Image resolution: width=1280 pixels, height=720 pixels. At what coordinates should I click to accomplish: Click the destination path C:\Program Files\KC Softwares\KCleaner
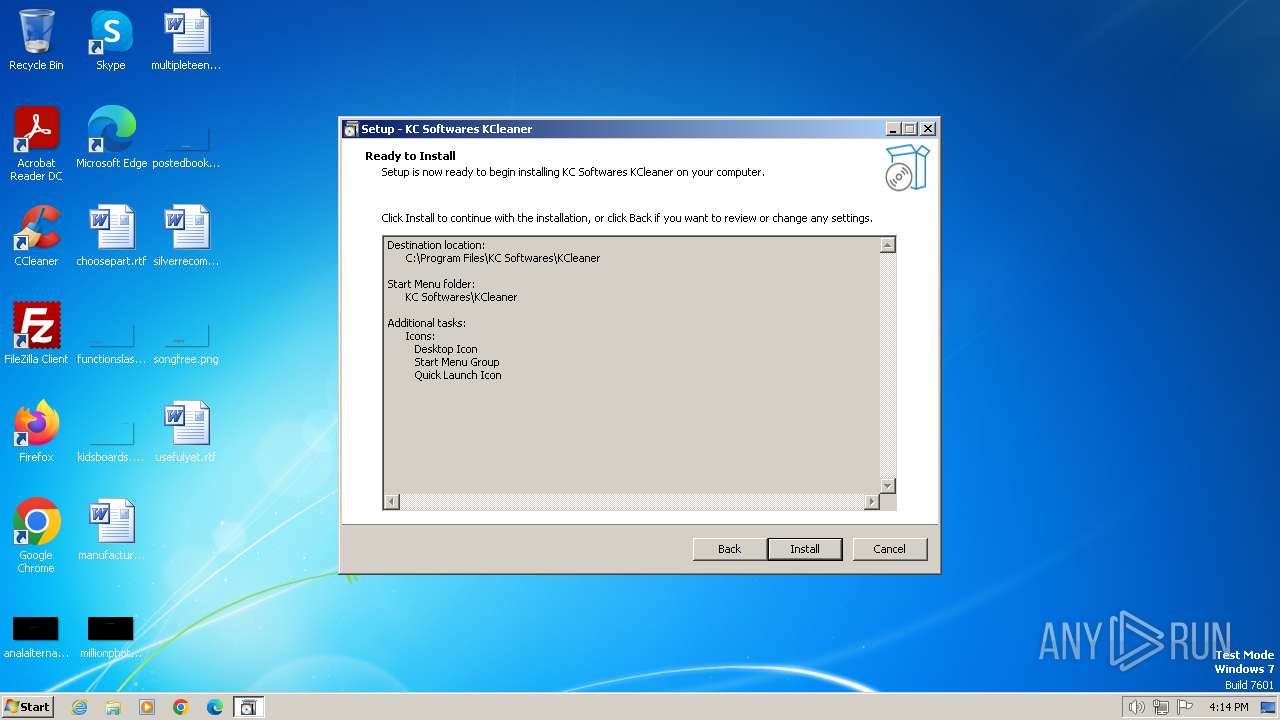click(503, 258)
